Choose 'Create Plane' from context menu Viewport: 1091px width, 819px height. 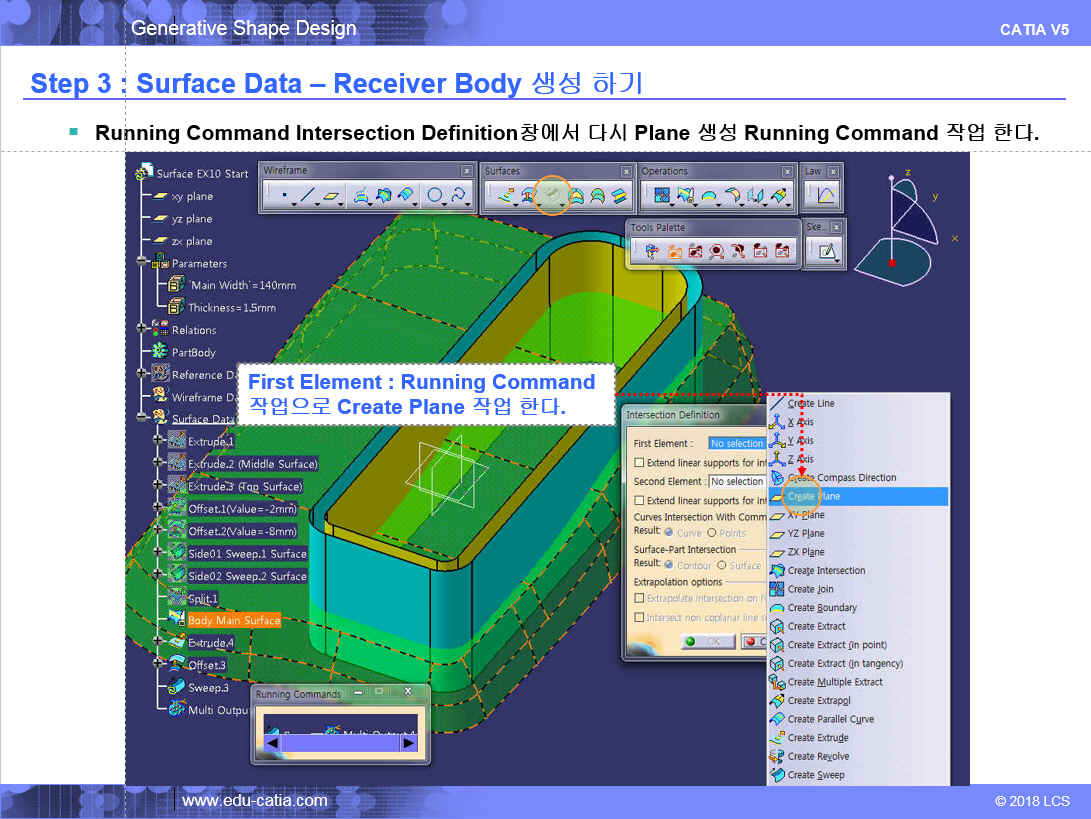pos(813,496)
